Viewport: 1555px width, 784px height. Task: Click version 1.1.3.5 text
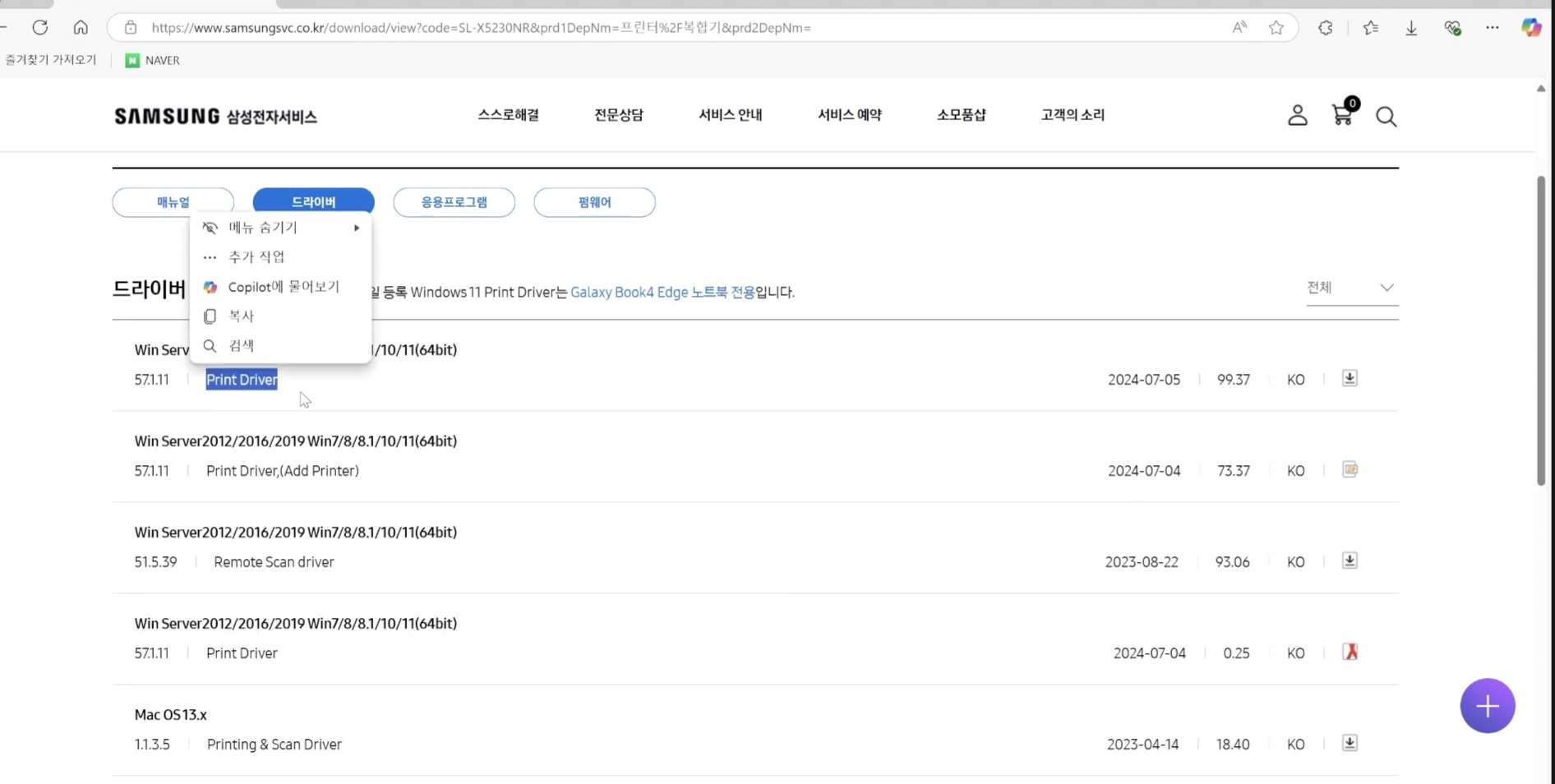click(x=152, y=745)
